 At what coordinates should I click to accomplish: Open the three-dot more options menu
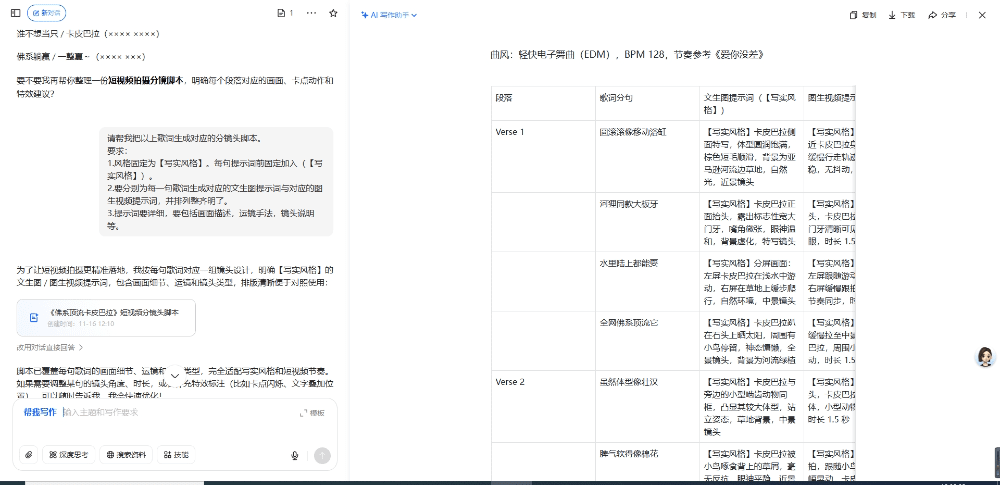tap(312, 14)
